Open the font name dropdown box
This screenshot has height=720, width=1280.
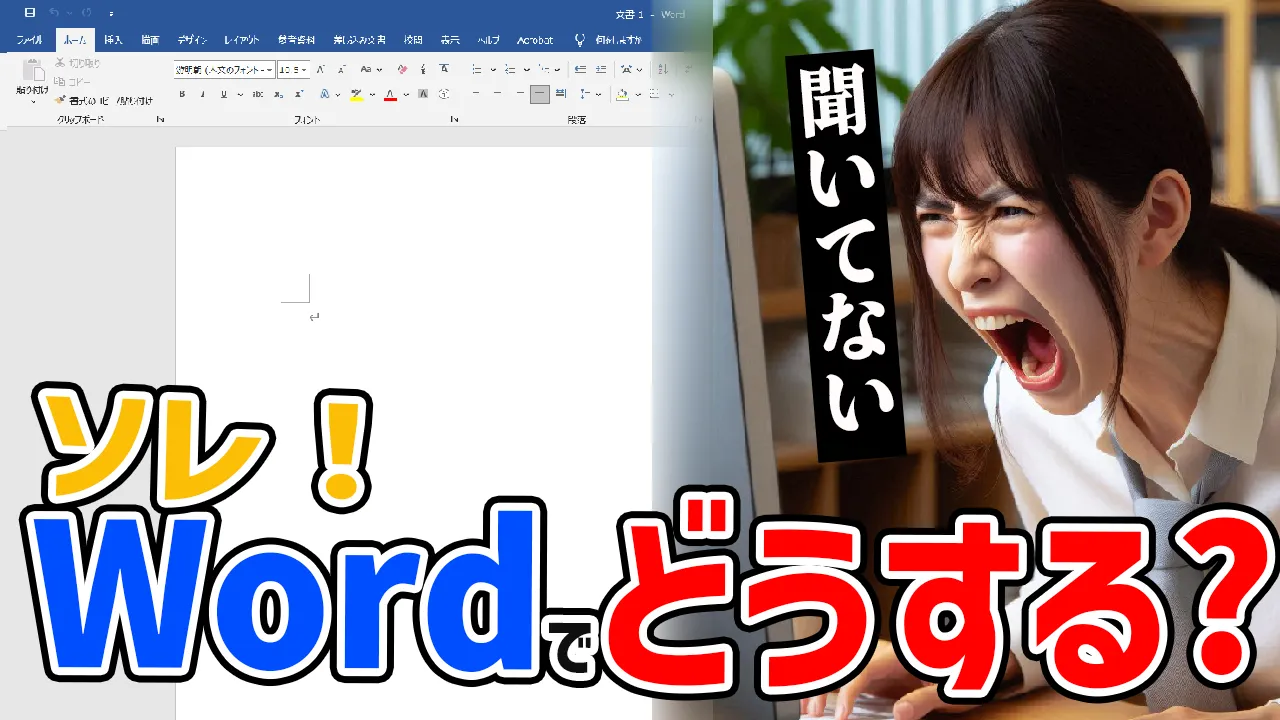(224, 70)
